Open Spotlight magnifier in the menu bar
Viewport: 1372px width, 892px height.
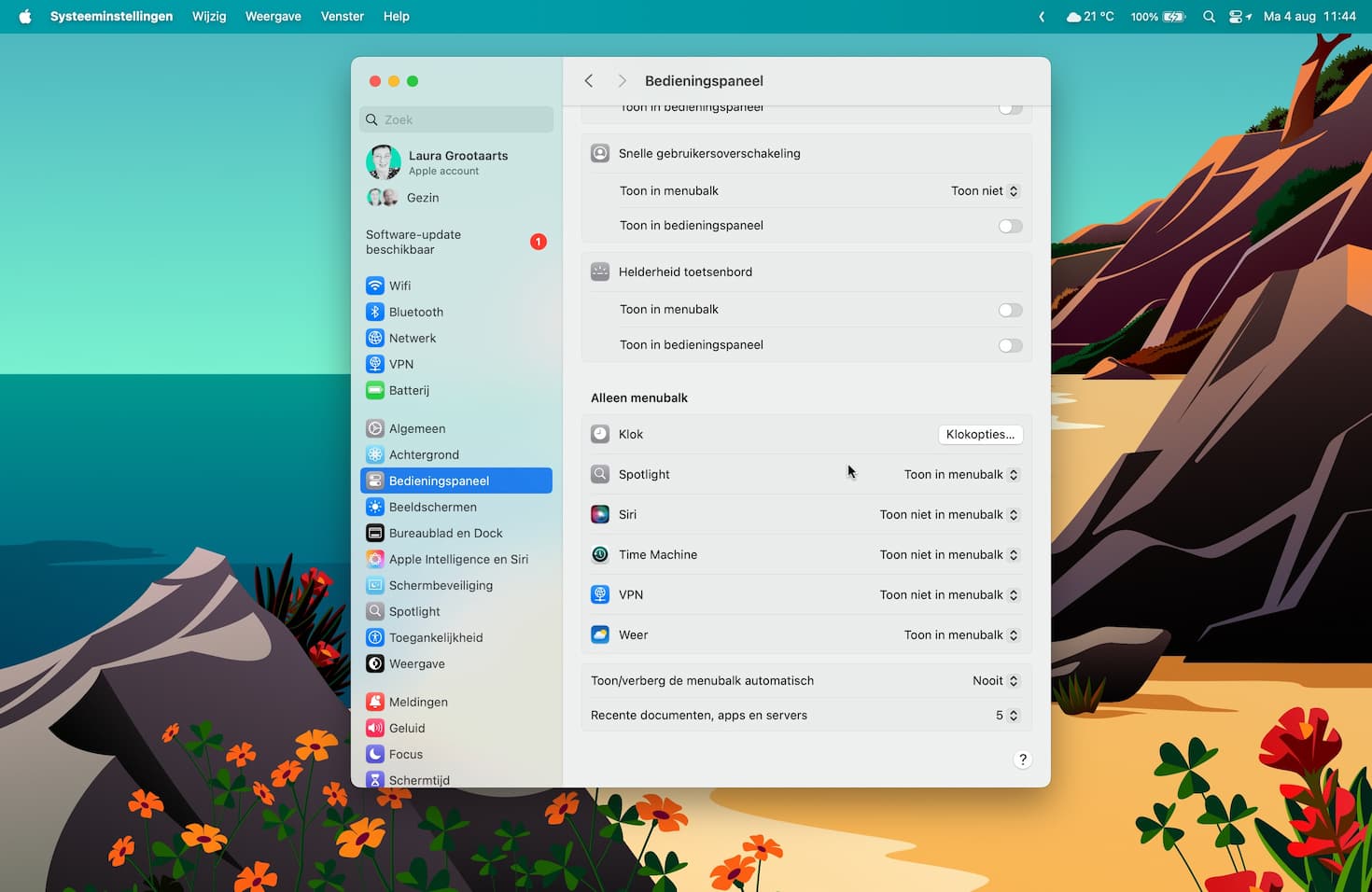point(1209,17)
